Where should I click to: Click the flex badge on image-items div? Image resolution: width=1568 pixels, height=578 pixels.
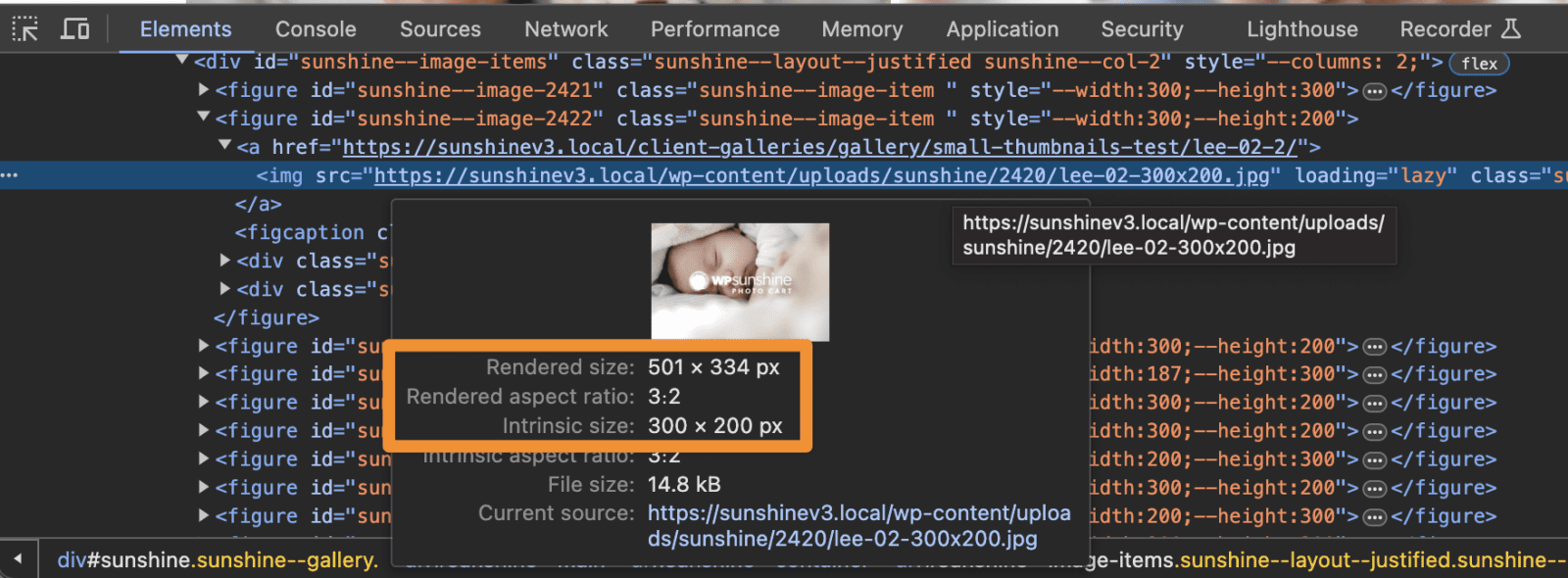click(x=1479, y=64)
